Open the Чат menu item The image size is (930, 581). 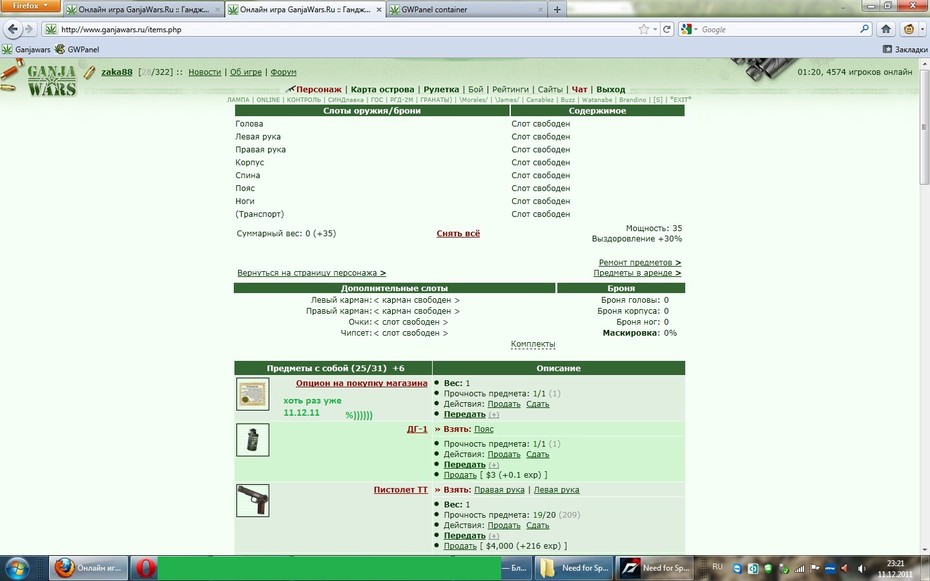click(579, 90)
